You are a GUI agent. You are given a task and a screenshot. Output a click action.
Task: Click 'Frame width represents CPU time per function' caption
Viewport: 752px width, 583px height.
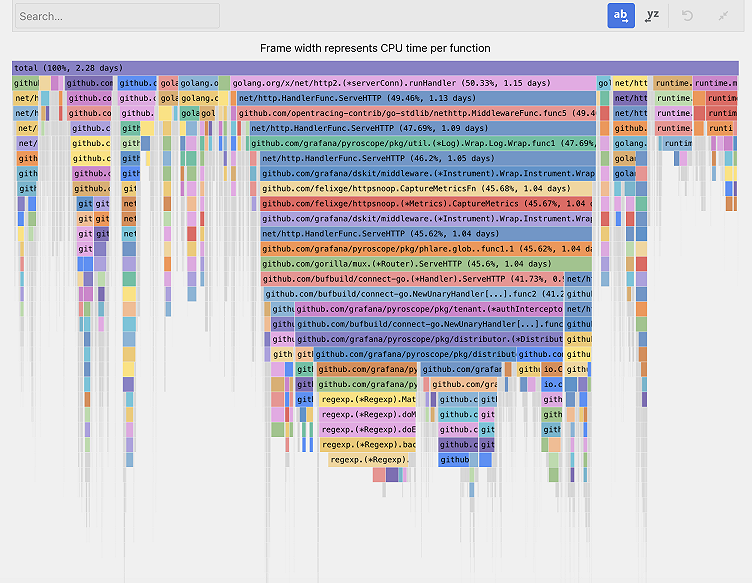(x=375, y=48)
